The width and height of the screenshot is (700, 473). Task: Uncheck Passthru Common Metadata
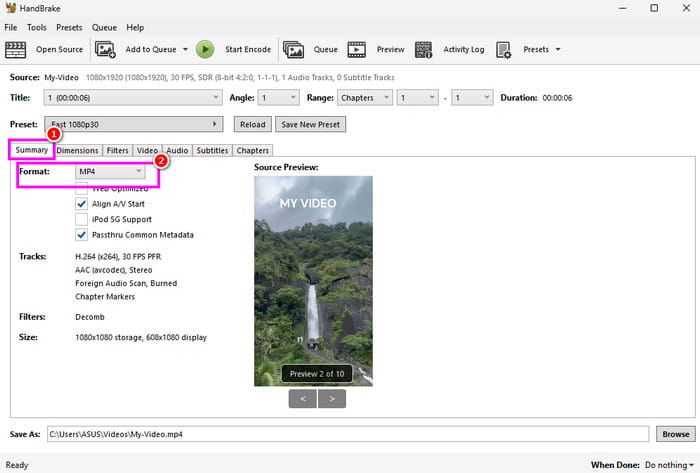(x=81, y=235)
